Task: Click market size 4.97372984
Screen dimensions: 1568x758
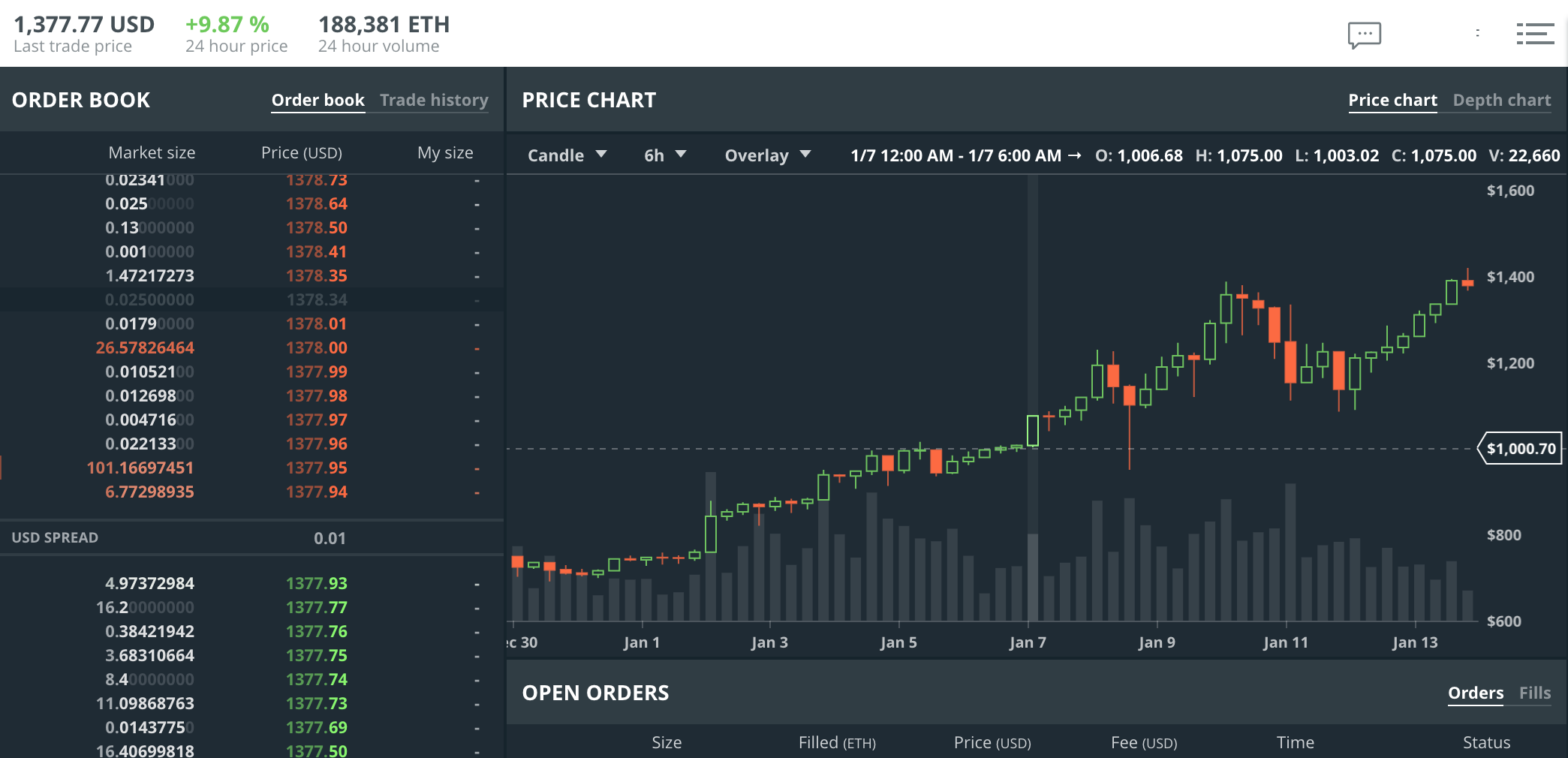Action: [x=149, y=583]
